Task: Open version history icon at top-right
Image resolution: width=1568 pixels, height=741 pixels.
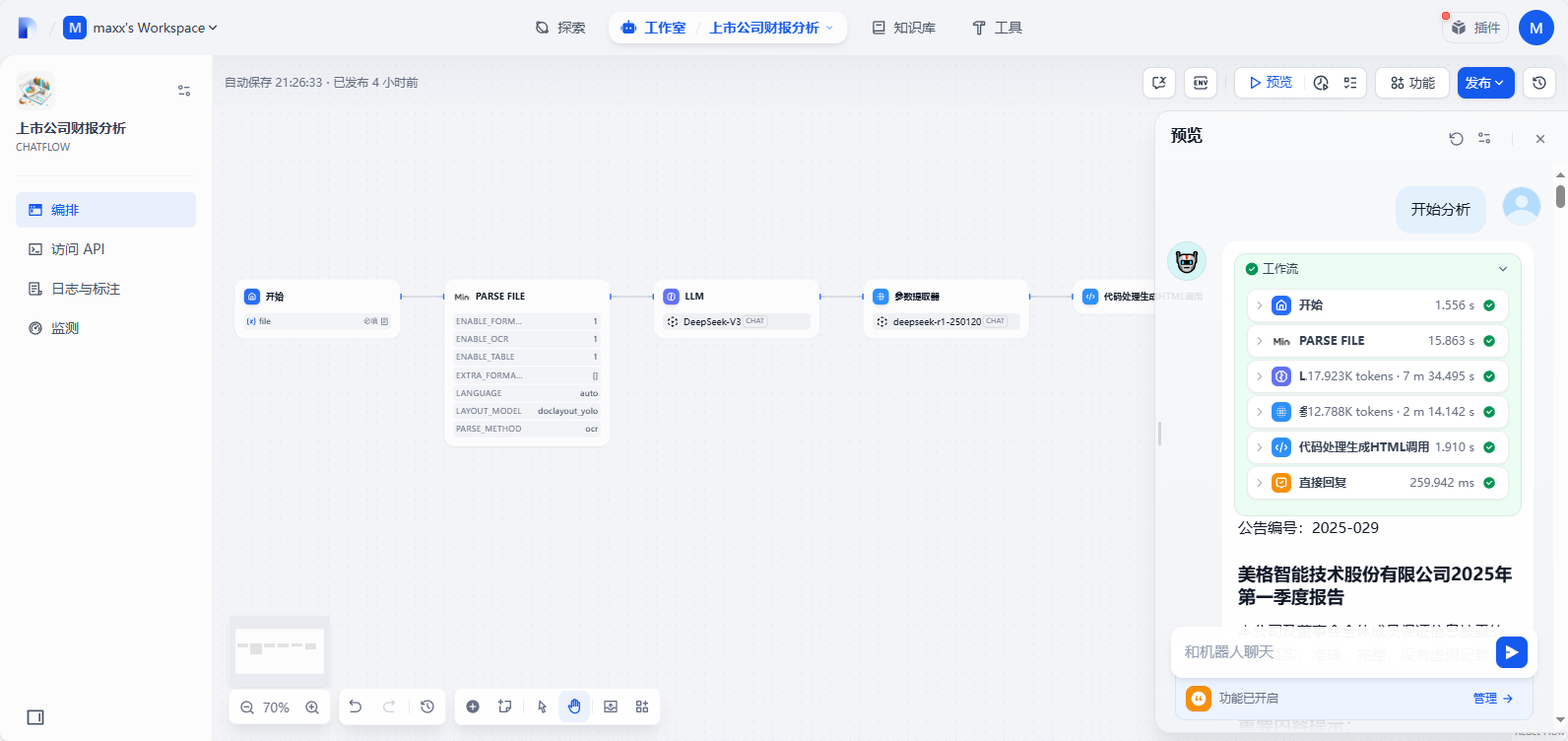Action: pos(1539,83)
